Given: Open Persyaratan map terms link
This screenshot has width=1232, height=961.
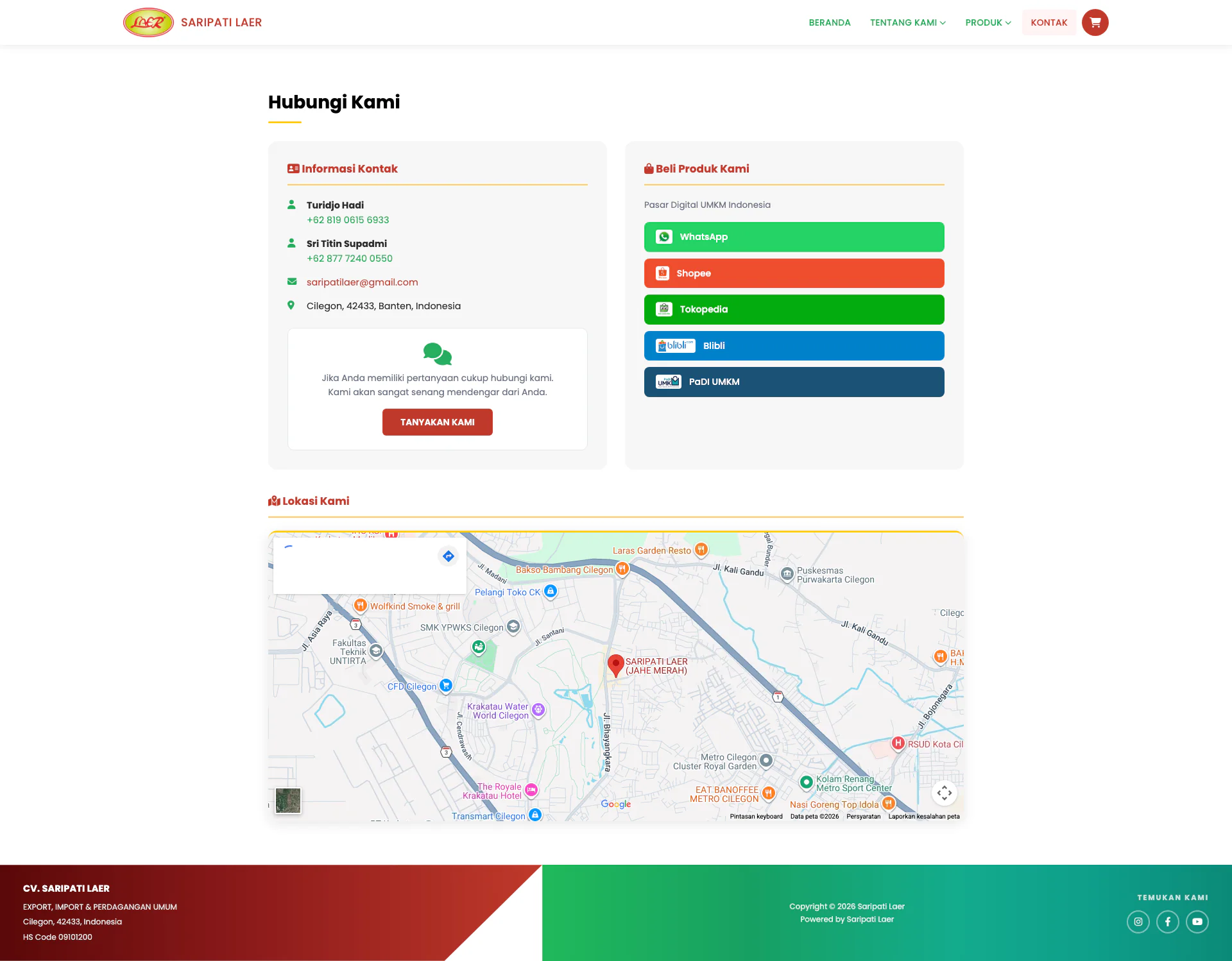Looking at the screenshot, I should click(863, 817).
